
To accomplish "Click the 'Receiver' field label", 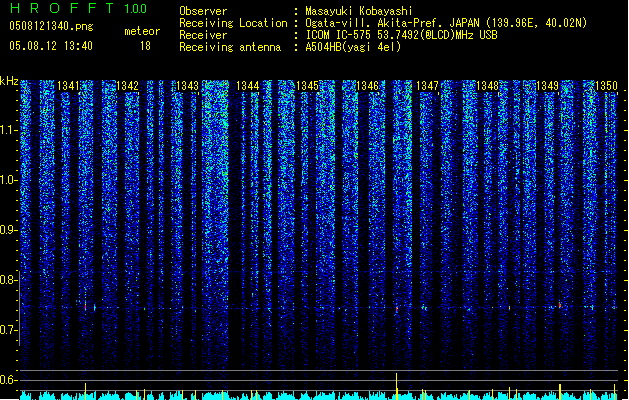I will 203,35.
